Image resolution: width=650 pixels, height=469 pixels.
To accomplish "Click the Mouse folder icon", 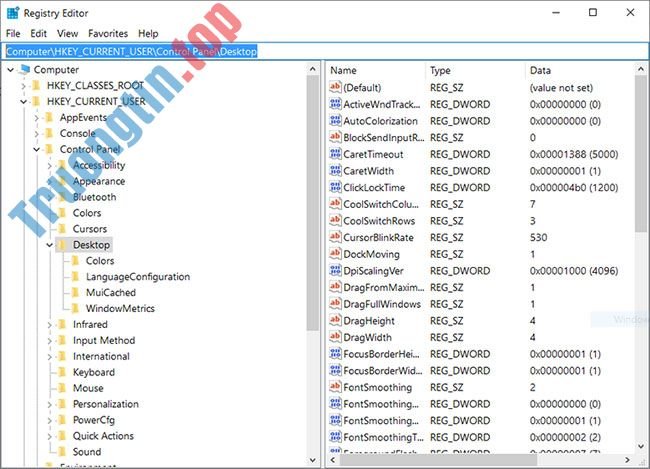I will (62, 388).
